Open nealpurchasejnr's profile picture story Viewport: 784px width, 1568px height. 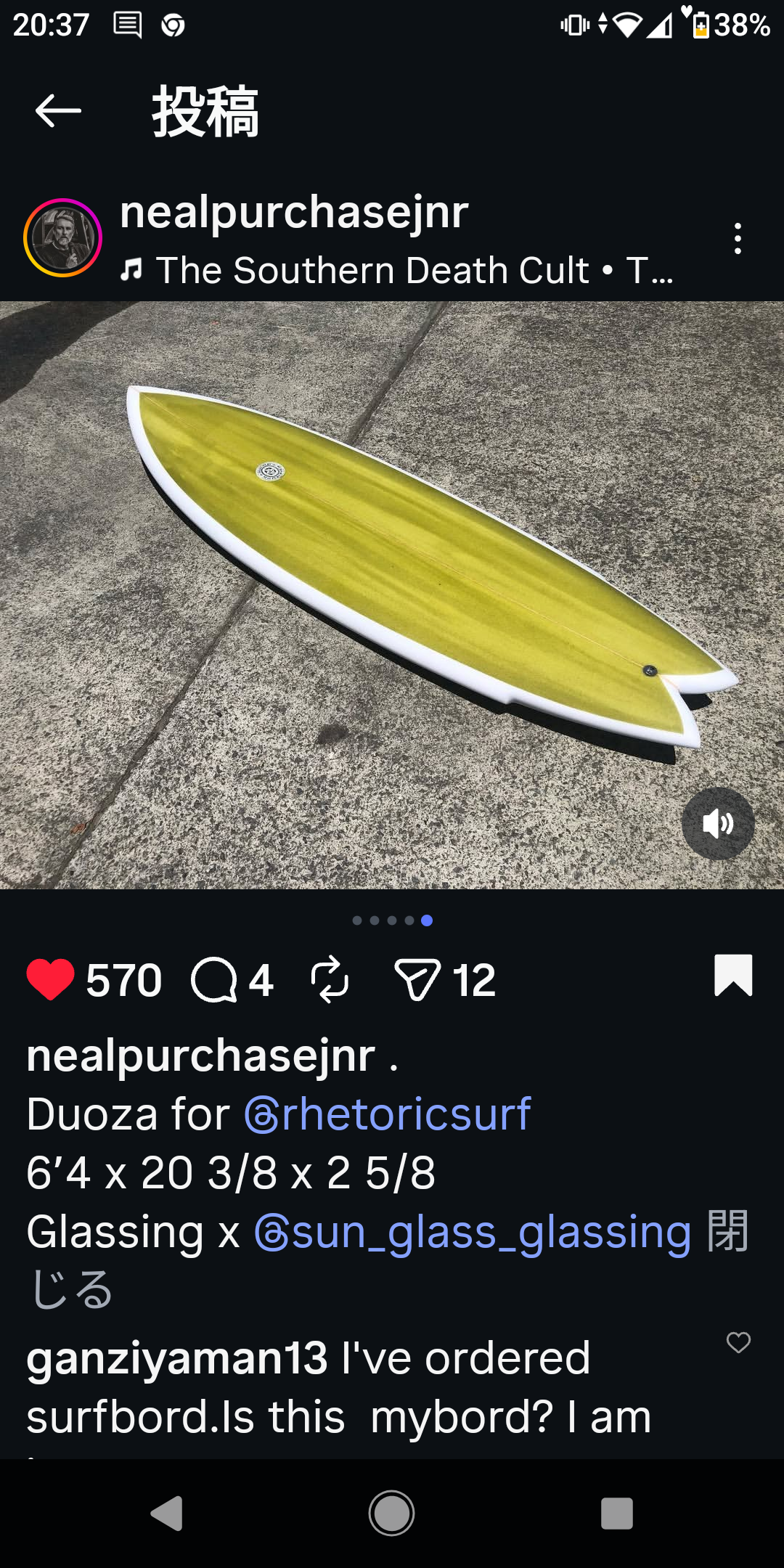click(x=63, y=237)
